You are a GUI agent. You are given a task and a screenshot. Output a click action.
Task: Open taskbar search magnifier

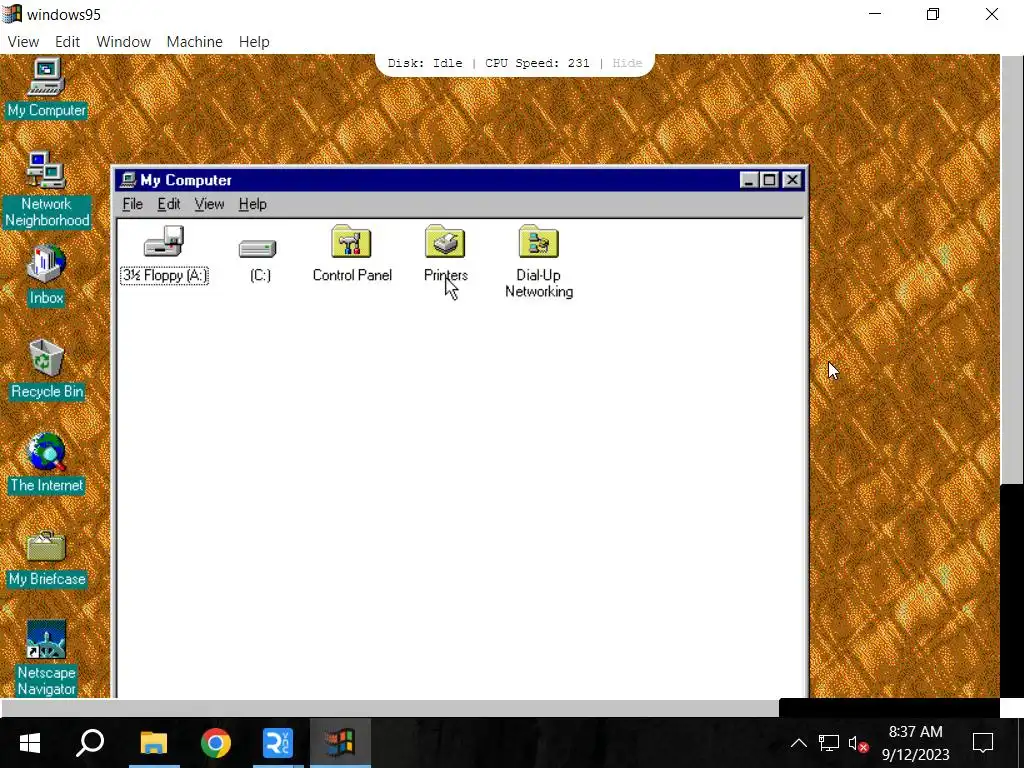(x=90, y=743)
